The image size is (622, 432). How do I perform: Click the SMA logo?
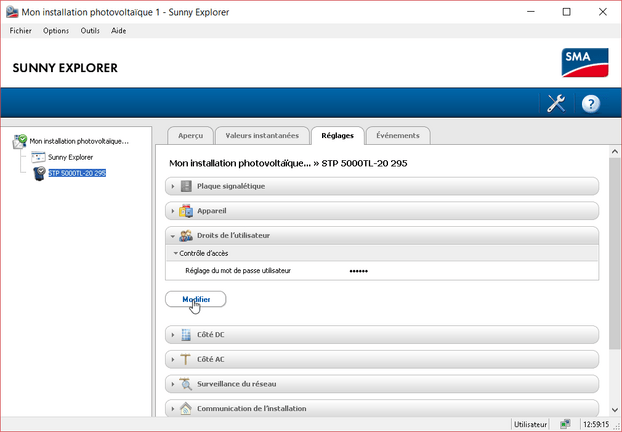coord(585,63)
